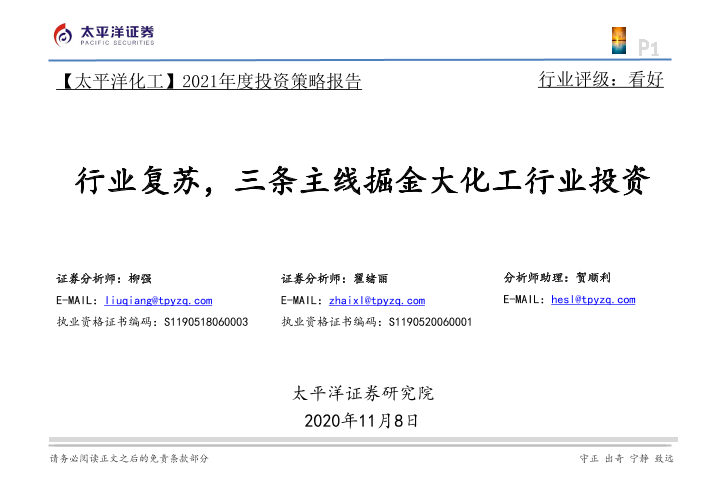Click the footer disclaimer 请务必阅读正文之后的免责条款部分
720x482 pixels.
coord(129,458)
